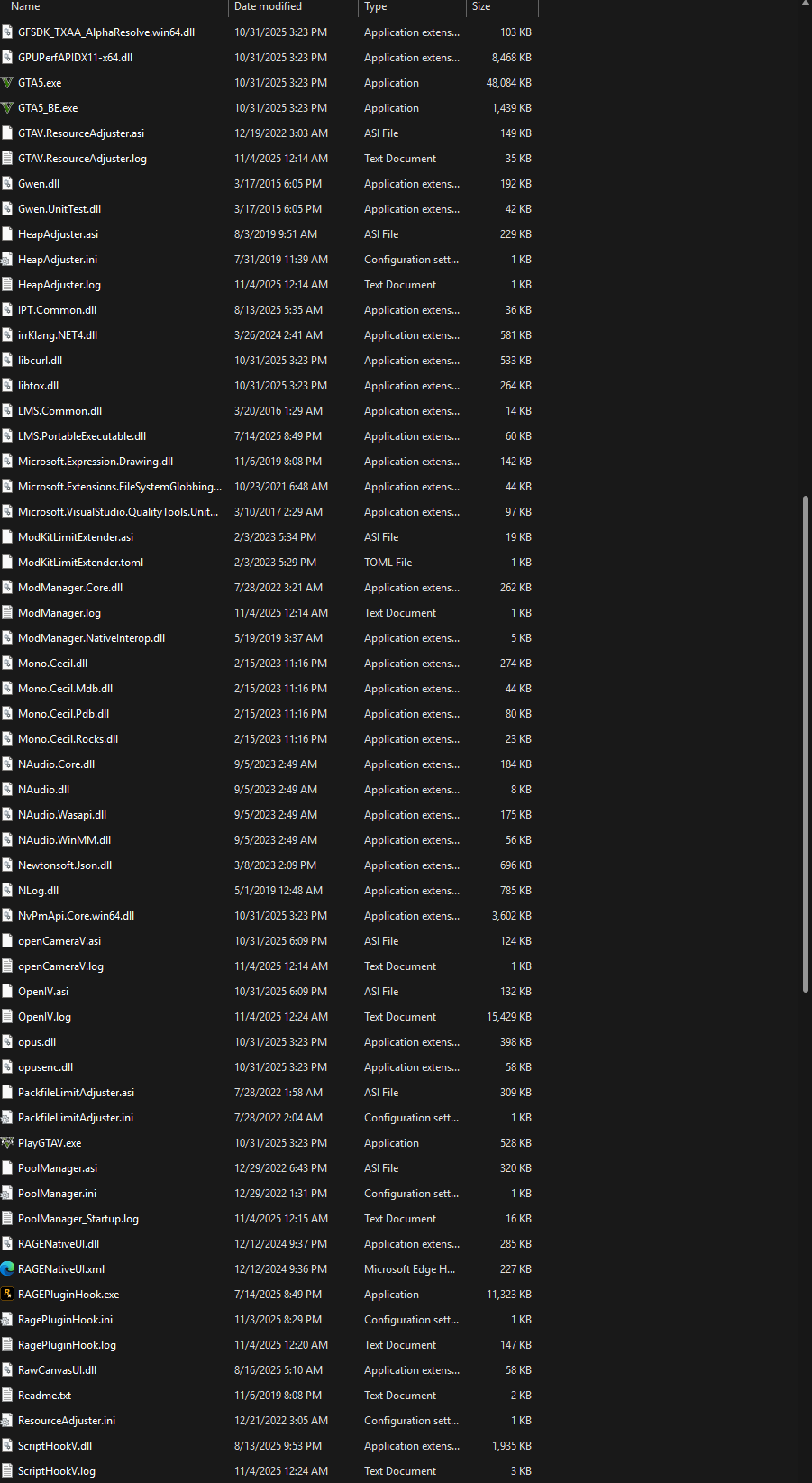
Task: Select openCameraV.log file name
Action: pyautogui.click(x=61, y=966)
